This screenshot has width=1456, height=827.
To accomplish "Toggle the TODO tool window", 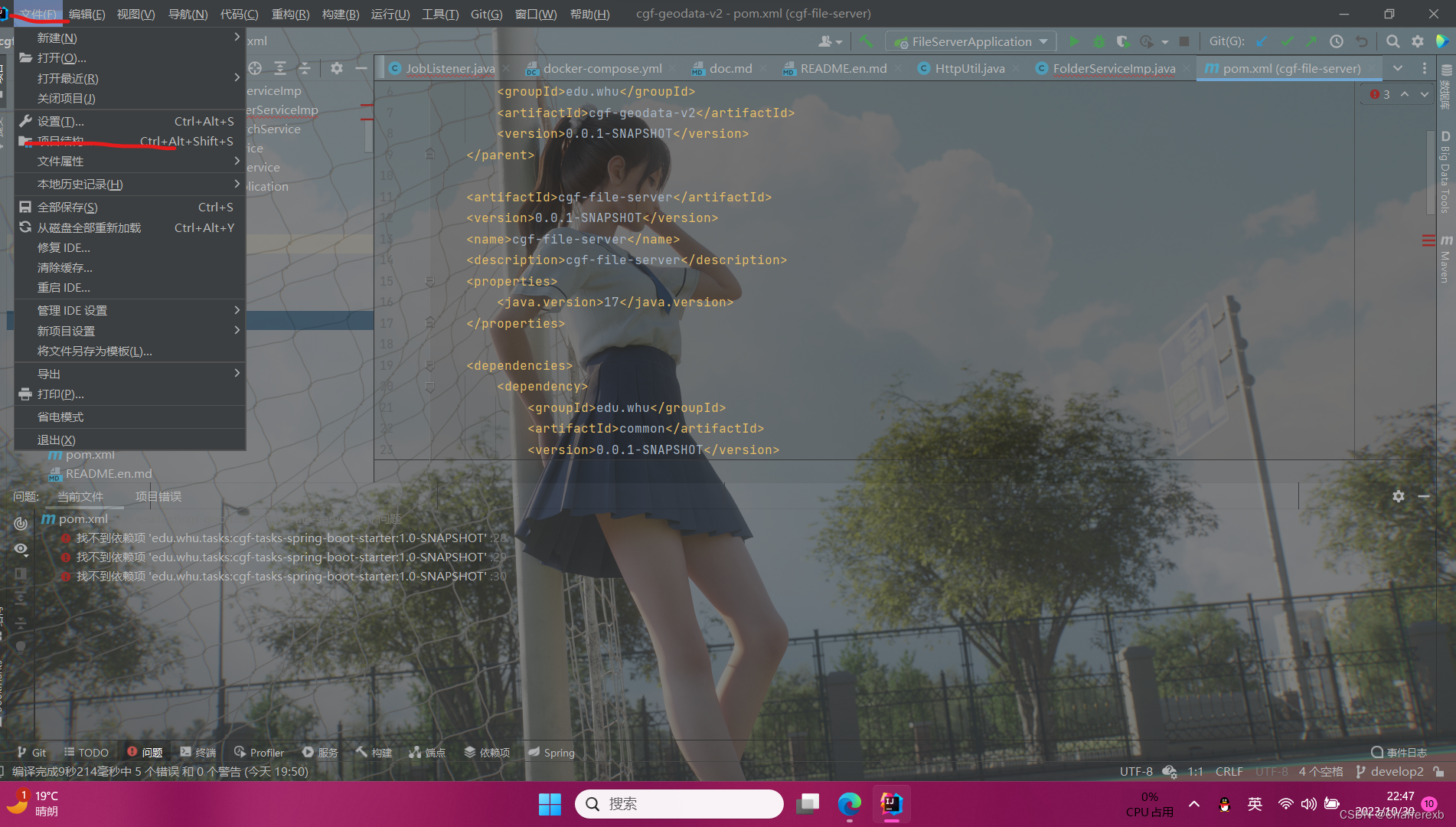I will pos(86,752).
